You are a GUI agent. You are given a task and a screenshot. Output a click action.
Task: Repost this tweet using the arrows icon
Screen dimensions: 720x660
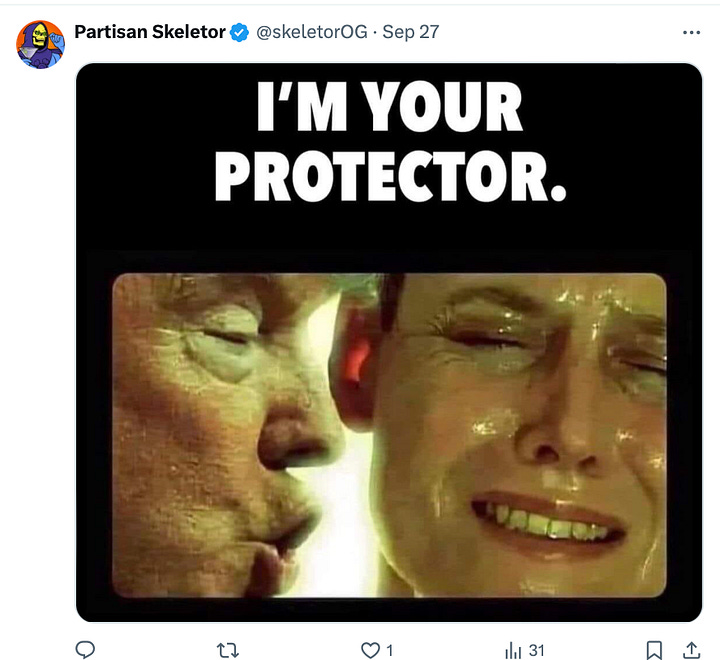click(x=227, y=650)
